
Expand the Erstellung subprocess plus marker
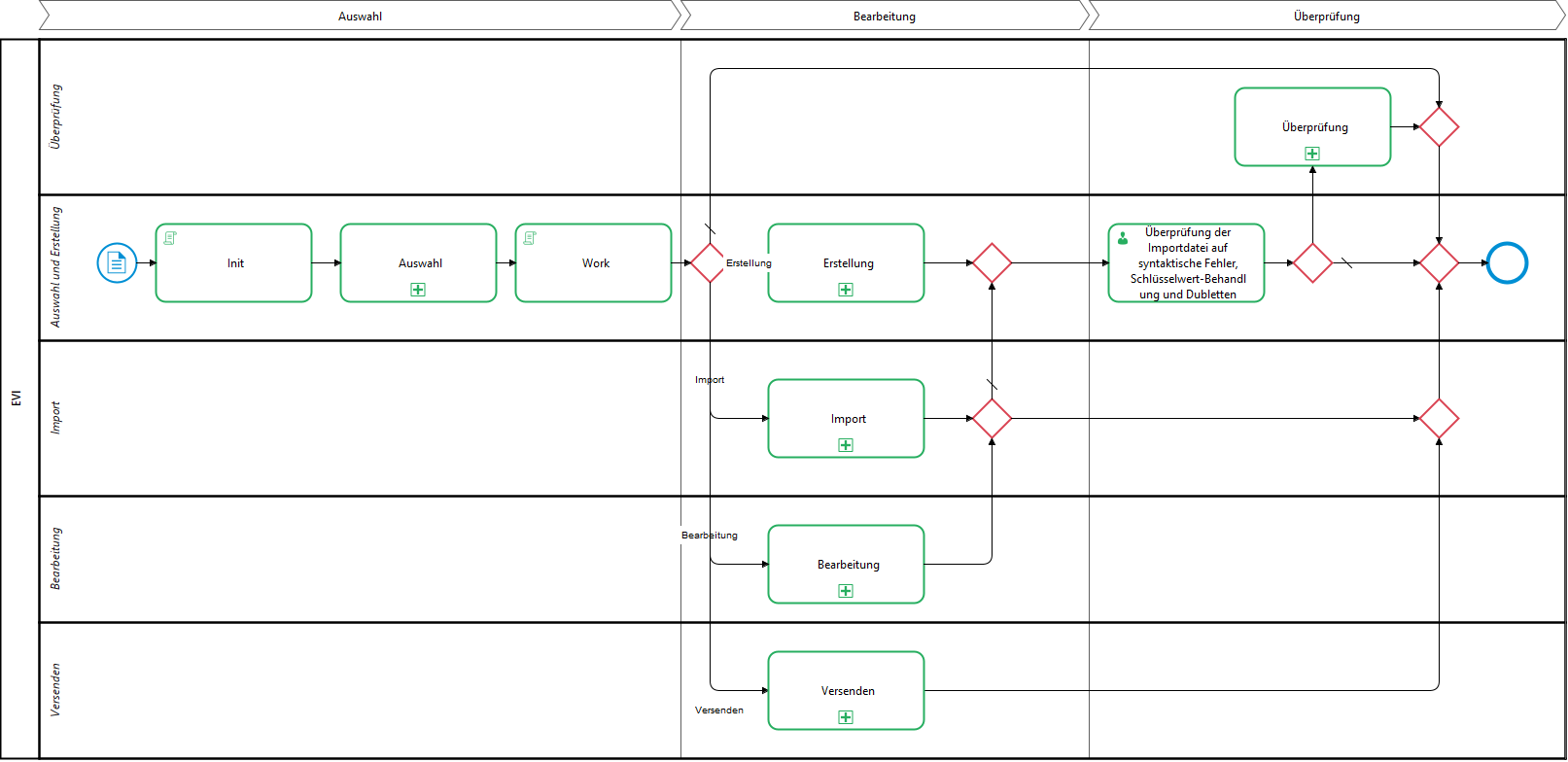[846, 290]
